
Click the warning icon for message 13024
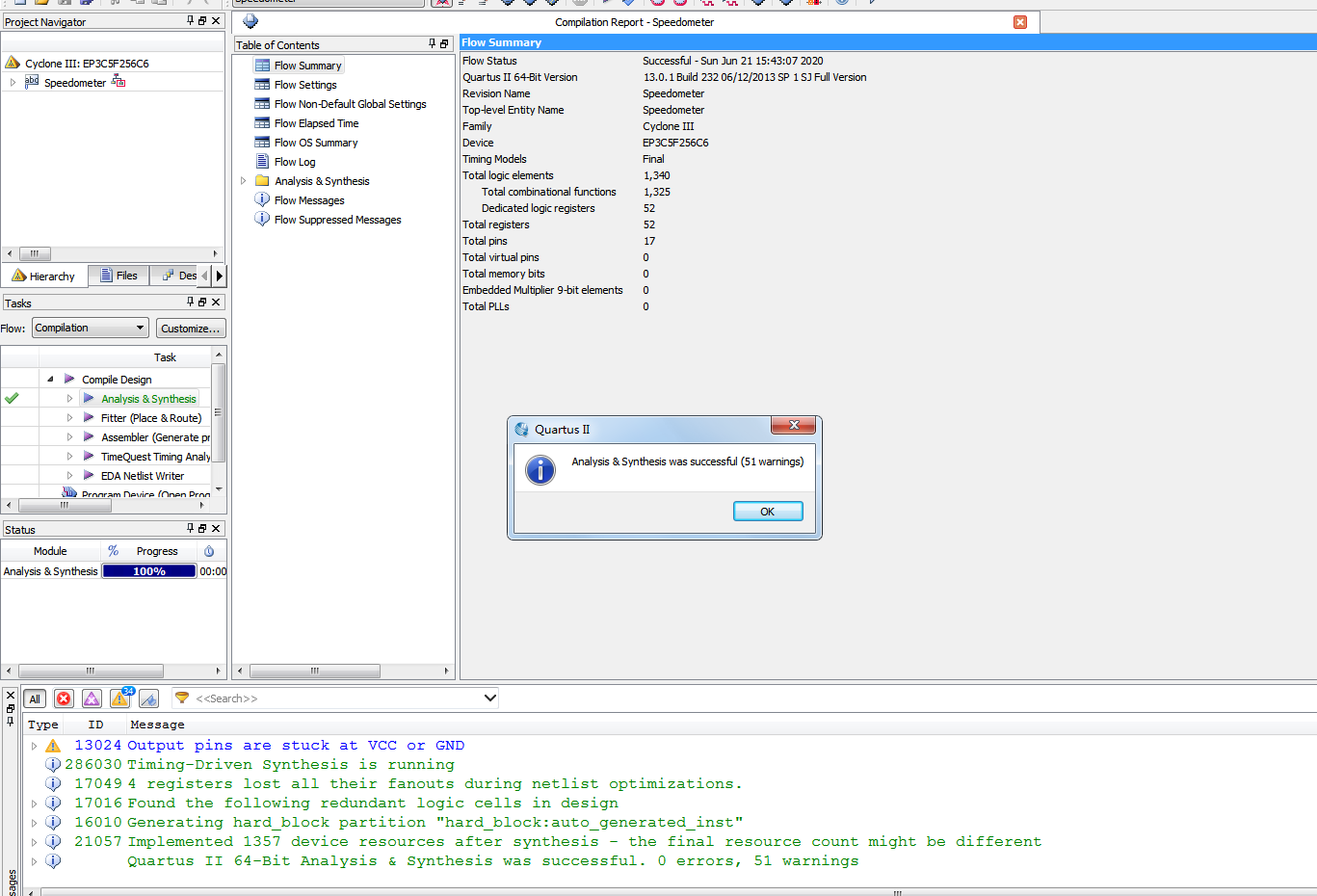(53, 746)
